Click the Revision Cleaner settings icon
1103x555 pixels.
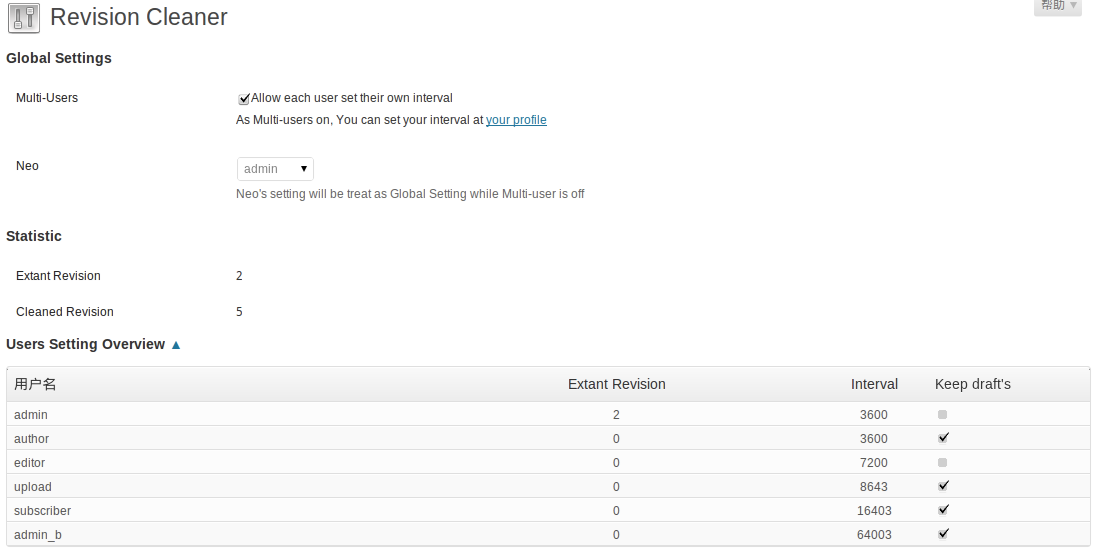pos(23,17)
